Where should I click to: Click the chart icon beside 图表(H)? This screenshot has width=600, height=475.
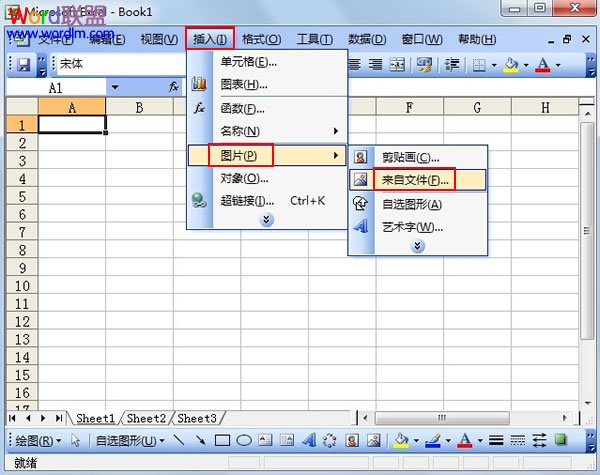pos(199,83)
